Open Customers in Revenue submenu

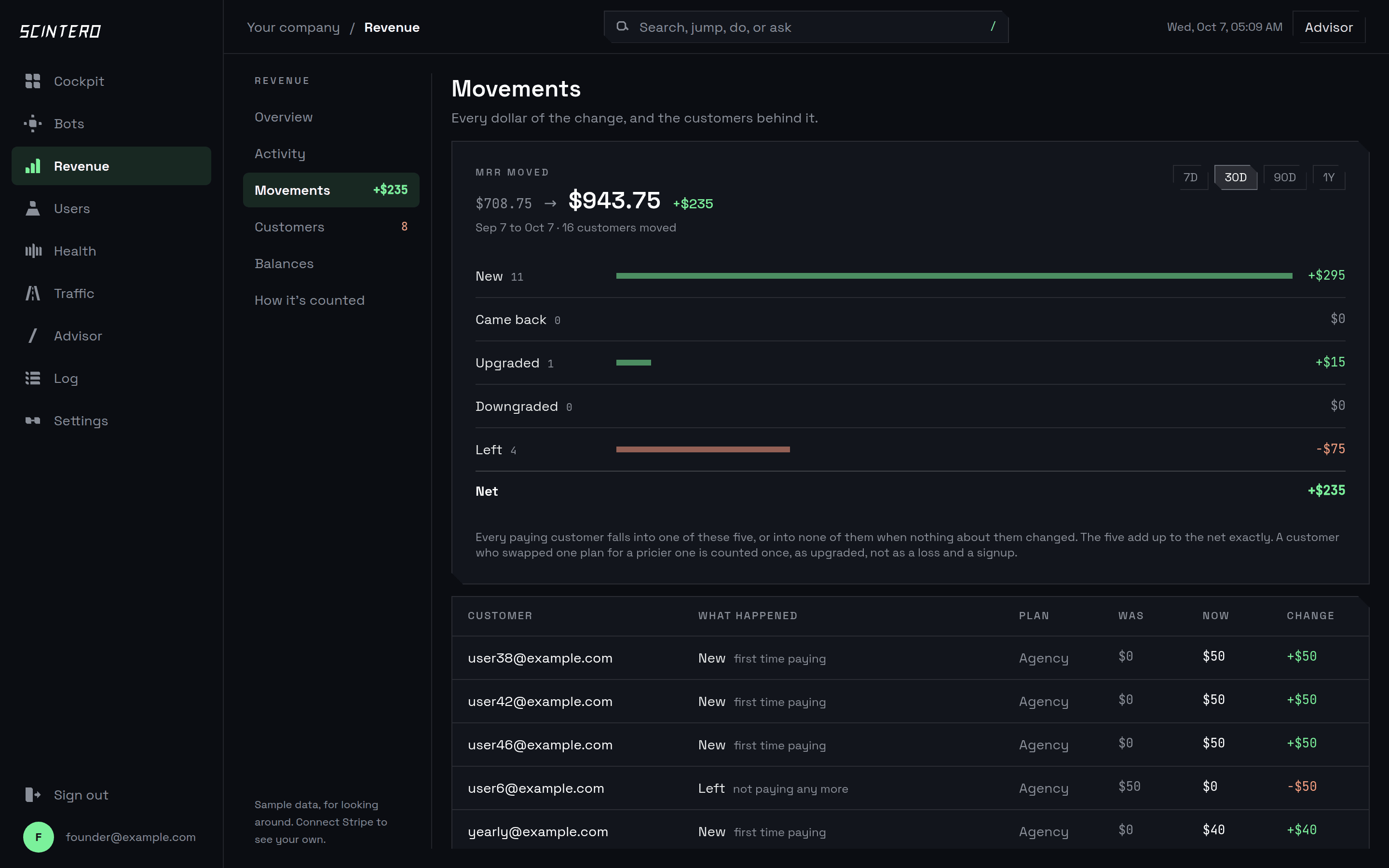(331, 227)
